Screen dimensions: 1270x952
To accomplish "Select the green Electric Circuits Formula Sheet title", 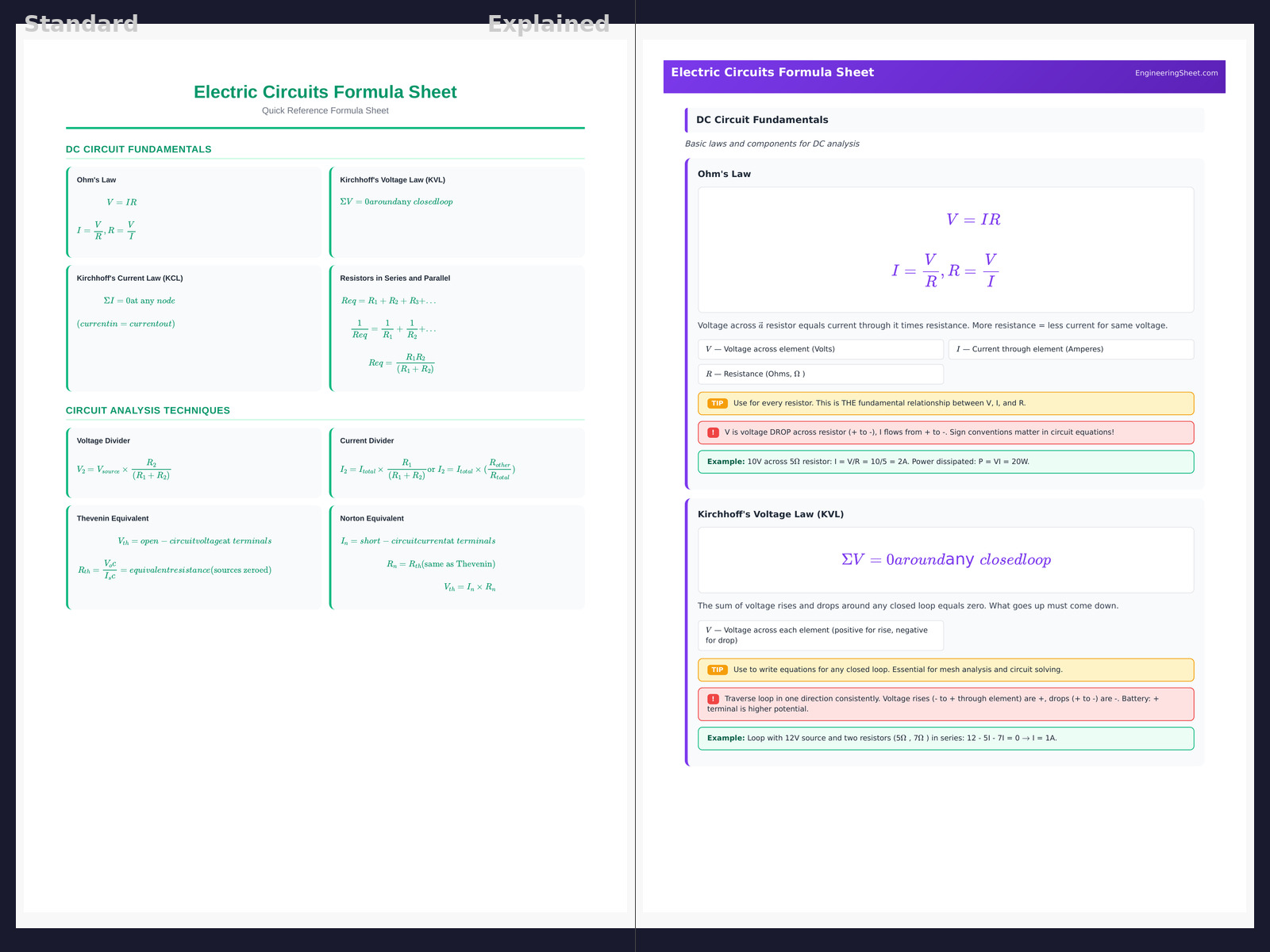I will pyautogui.click(x=325, y=92).
